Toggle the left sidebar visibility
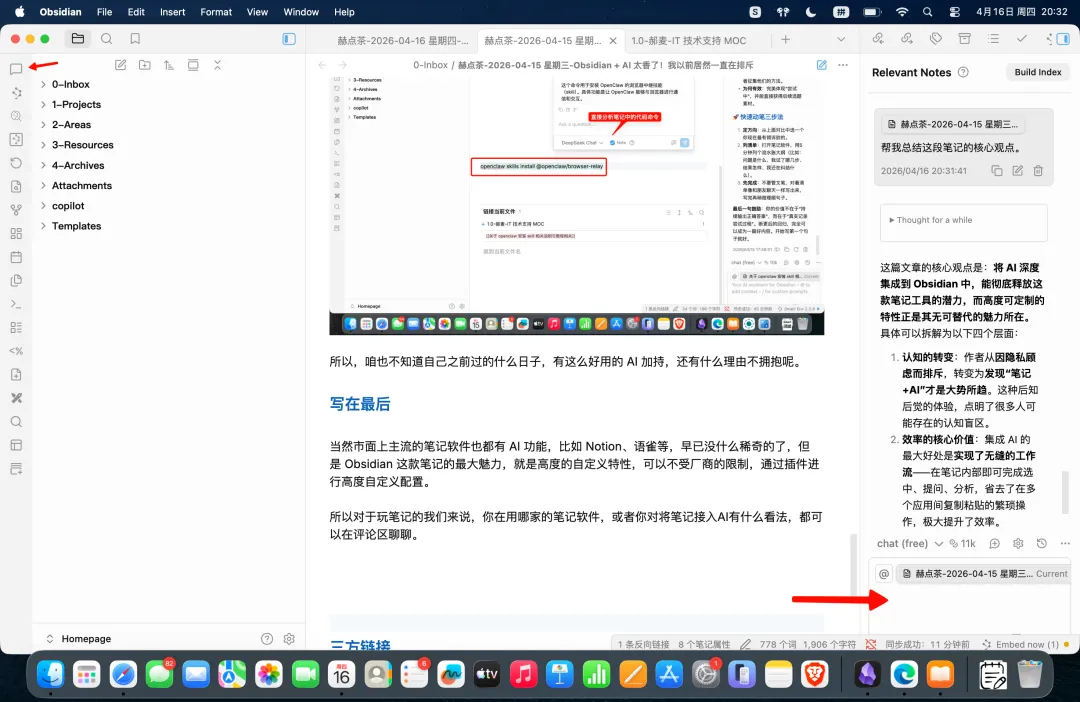The image size is (1080, 702). tap(289, 39)
